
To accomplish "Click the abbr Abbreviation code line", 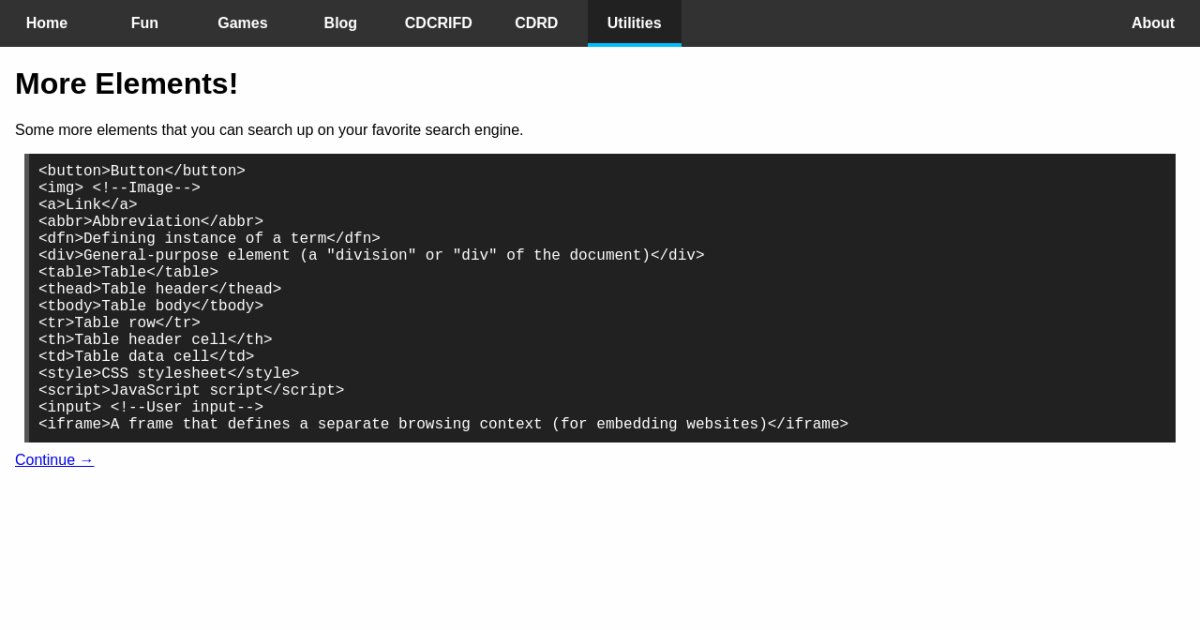I will [x=151, y=222].
